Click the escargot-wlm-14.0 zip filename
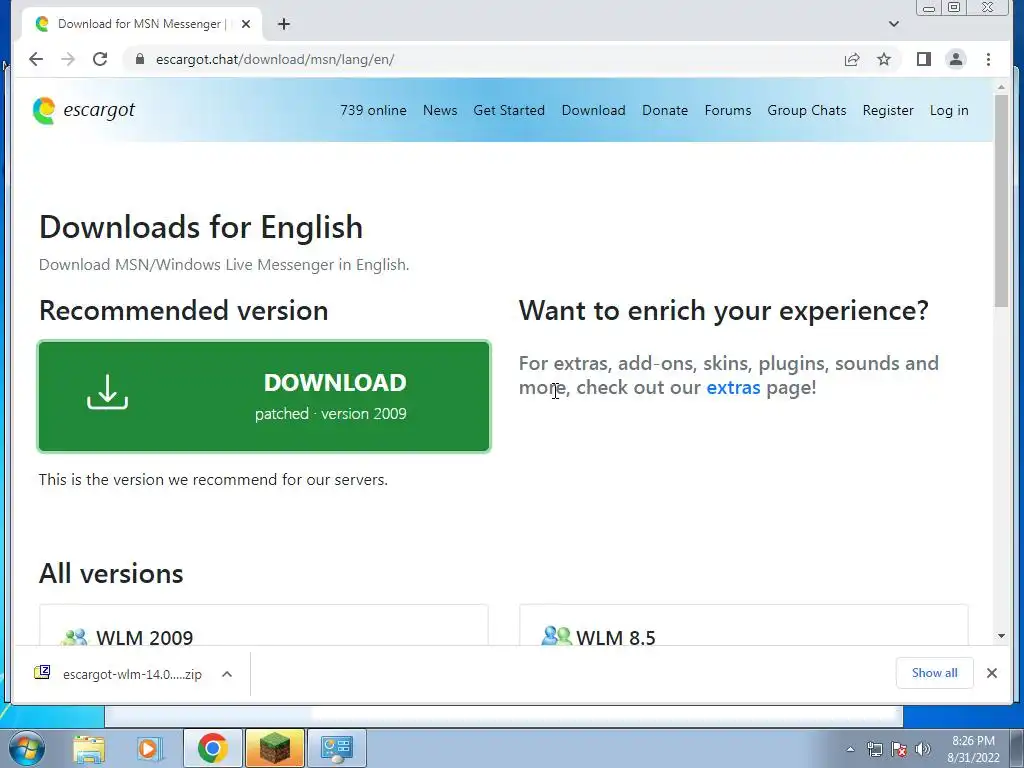Image resolution: width=1024 pixels, height=768 pixels. coord(132,675)
